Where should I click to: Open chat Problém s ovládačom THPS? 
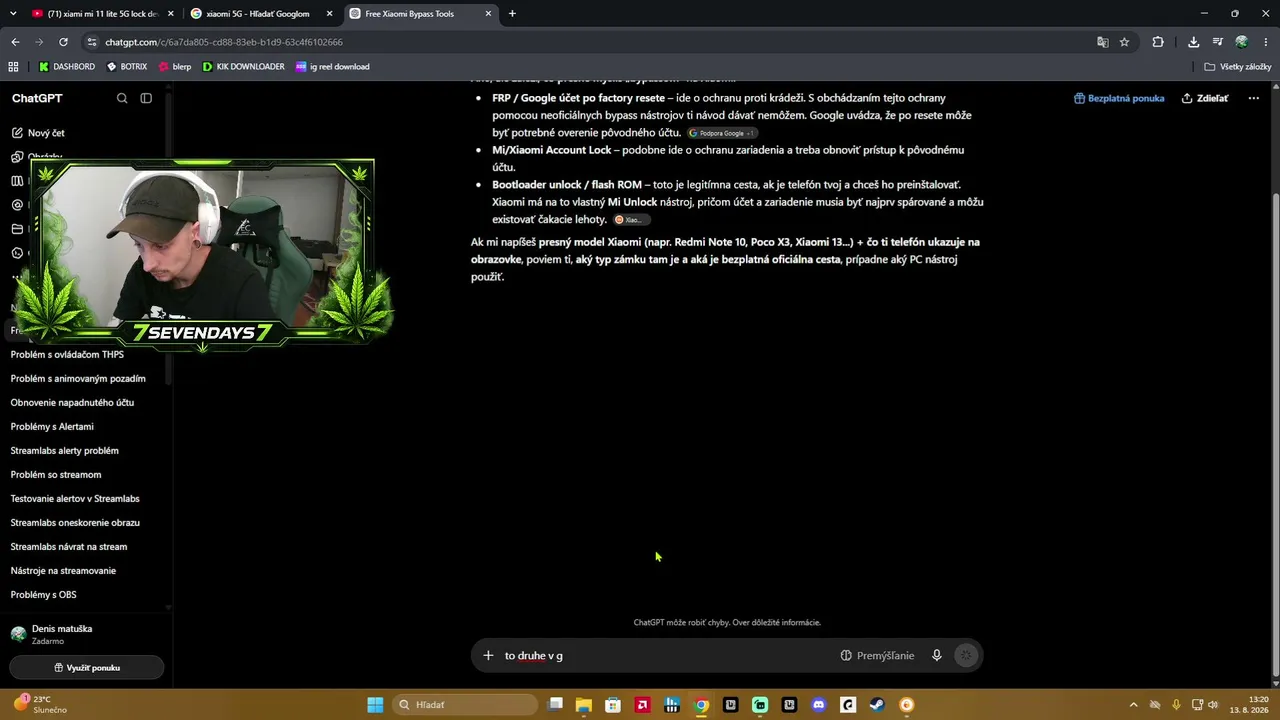(67, 355)
